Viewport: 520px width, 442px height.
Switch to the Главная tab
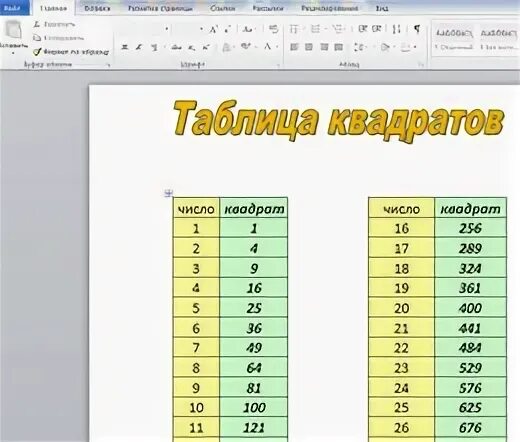[53, 8]
